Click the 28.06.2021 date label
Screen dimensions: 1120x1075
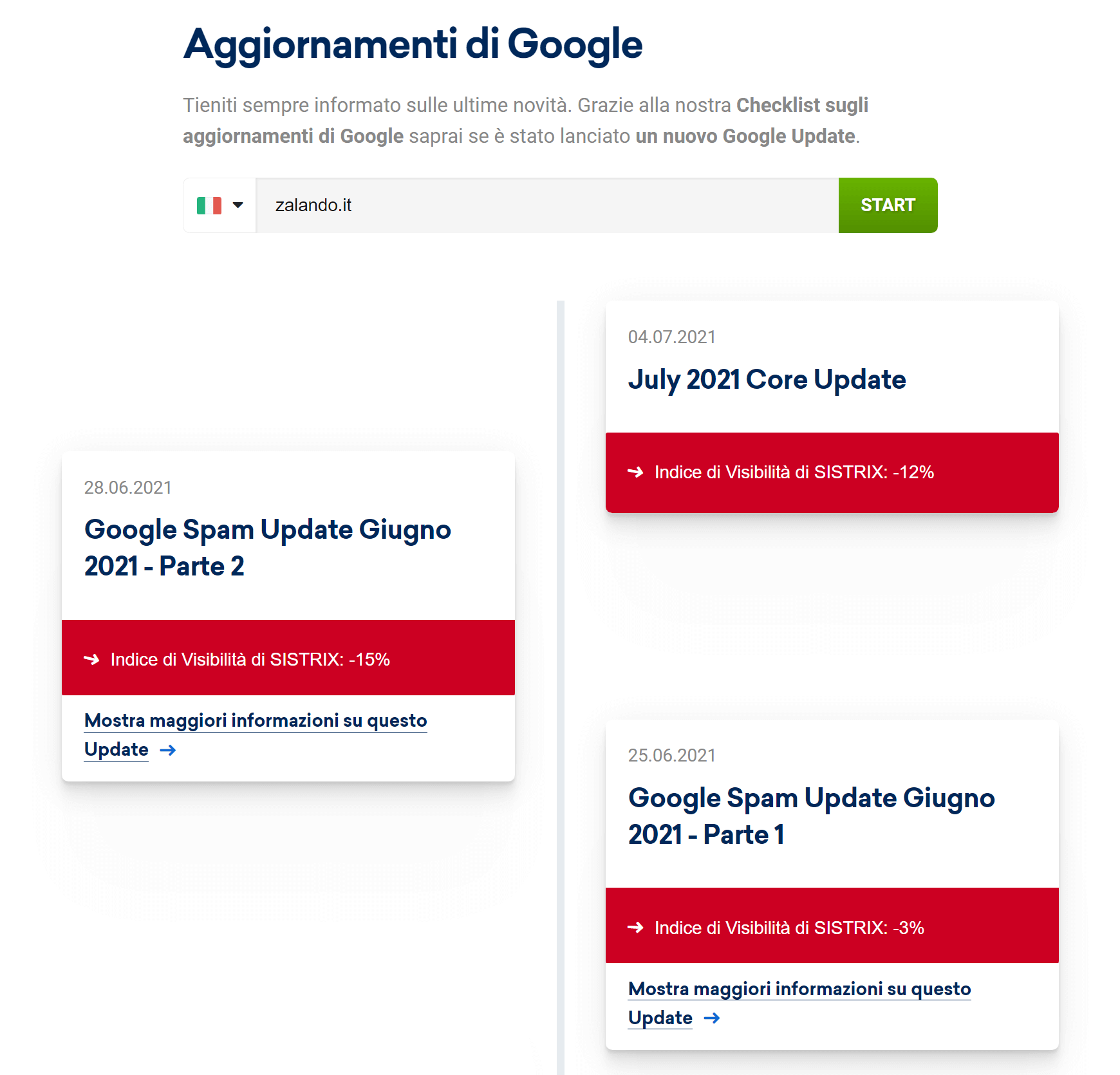click(x=127, y=488)
